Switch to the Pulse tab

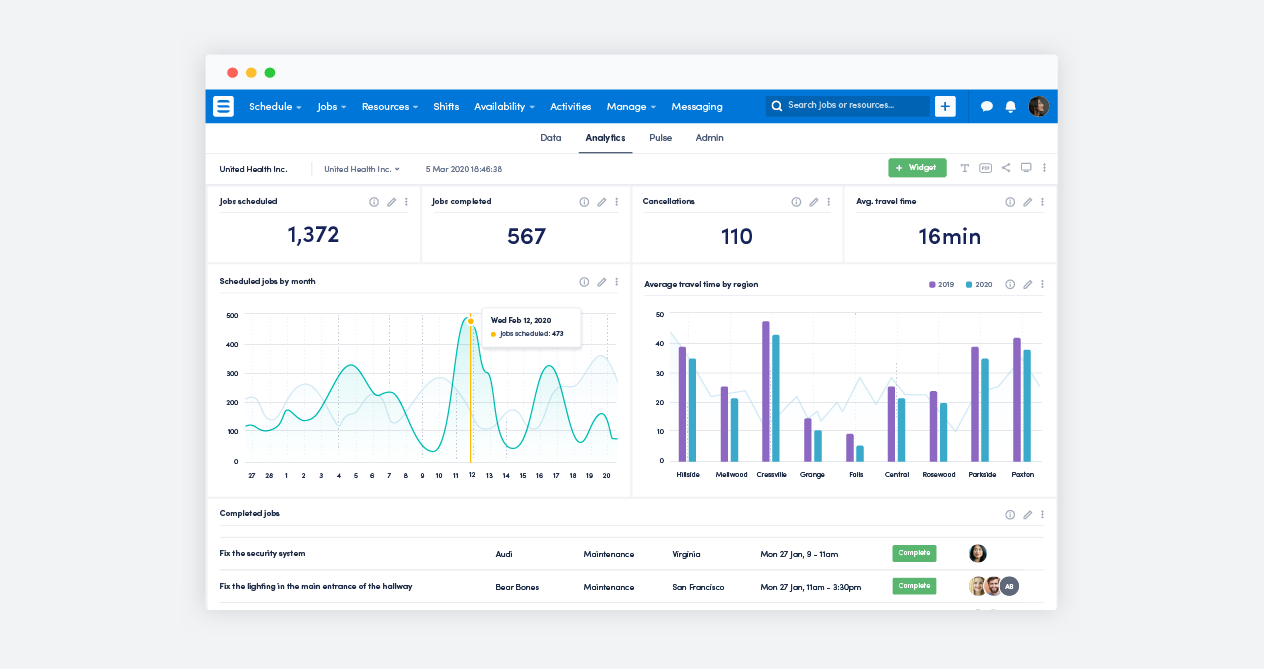660,138
